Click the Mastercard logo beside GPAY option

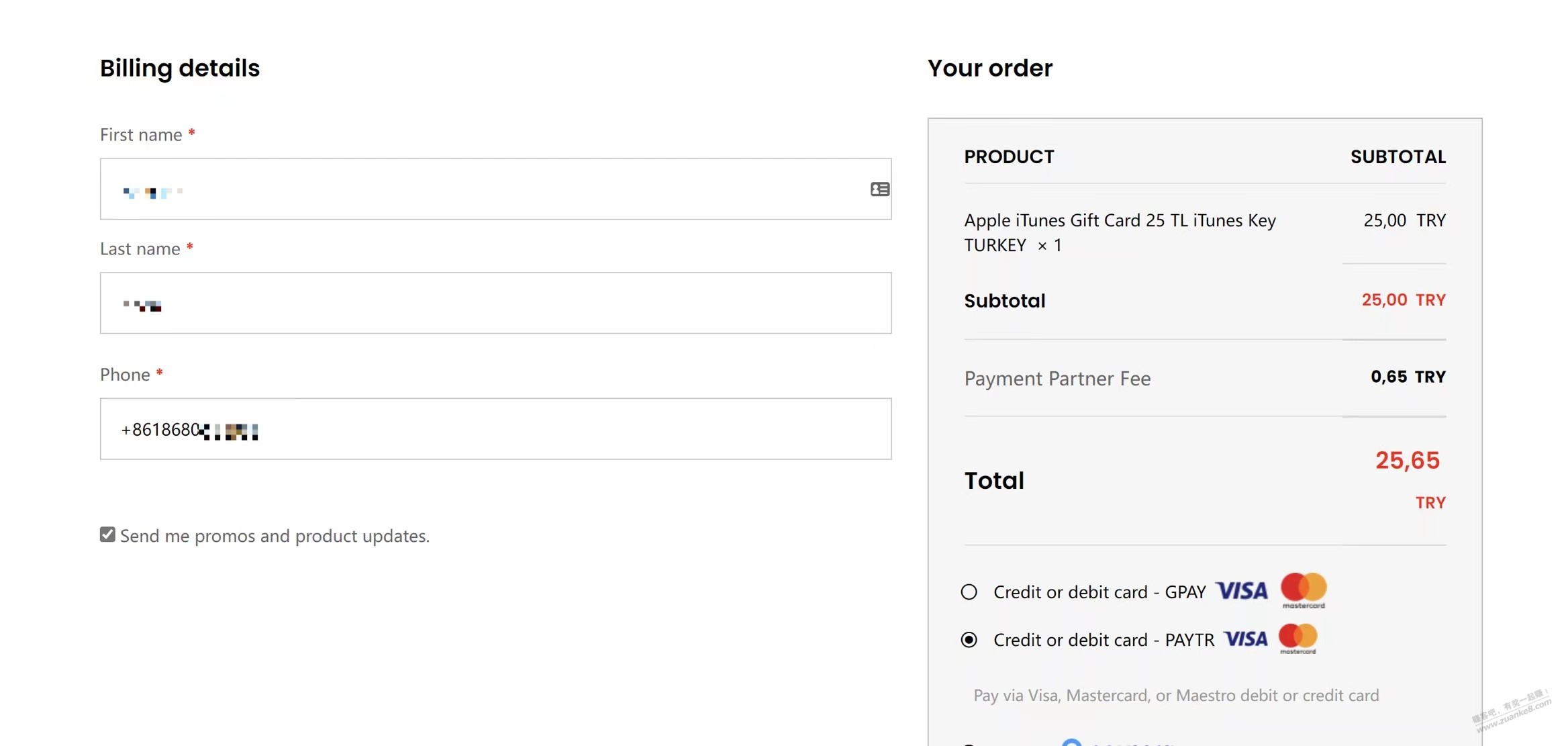[x=1304, y=590]
